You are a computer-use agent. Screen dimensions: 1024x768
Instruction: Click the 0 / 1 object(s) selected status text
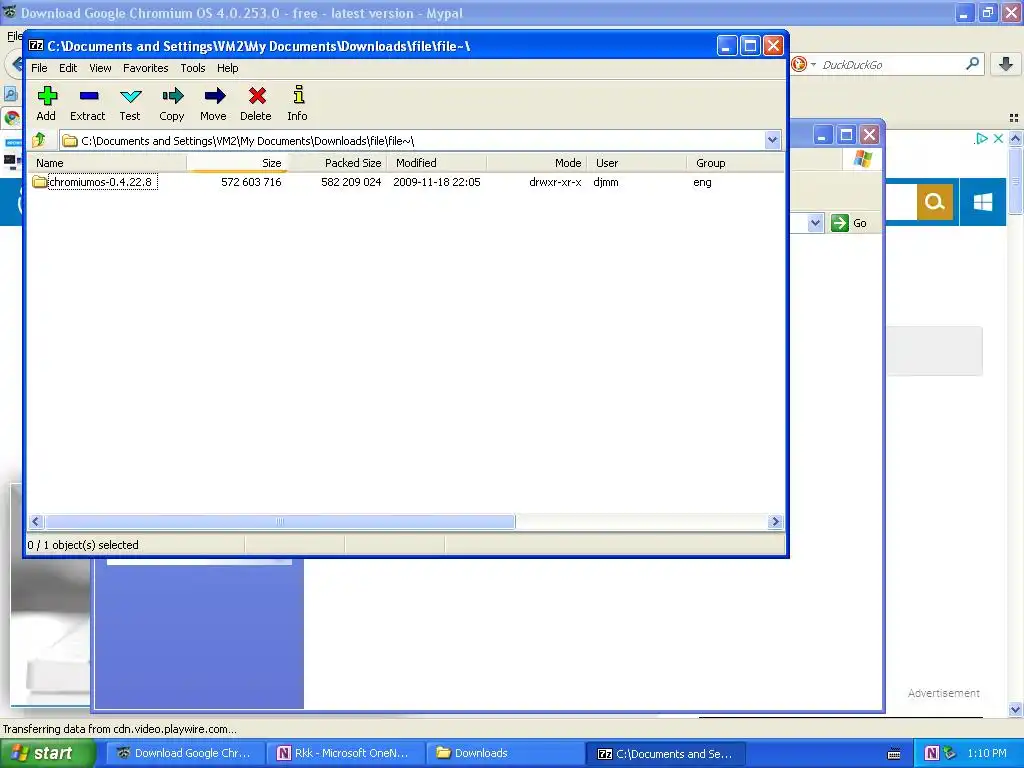tap(83, 545)
